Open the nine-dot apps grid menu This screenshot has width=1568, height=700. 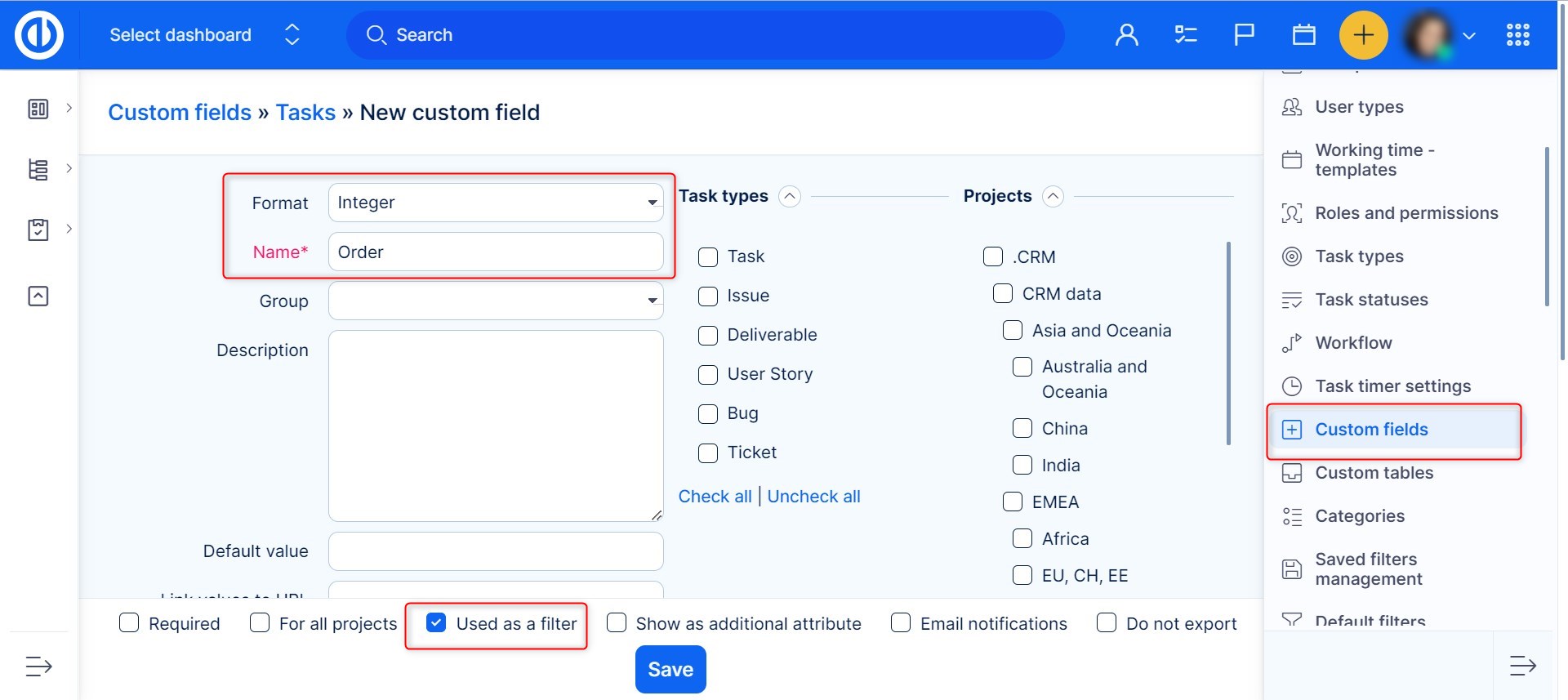click(x=1517, y=35)
